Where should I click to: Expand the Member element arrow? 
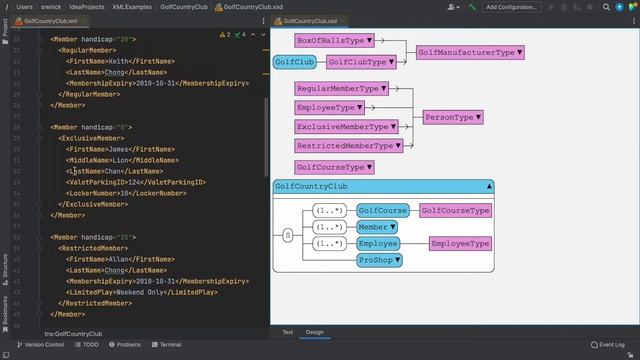coord(393,227)
